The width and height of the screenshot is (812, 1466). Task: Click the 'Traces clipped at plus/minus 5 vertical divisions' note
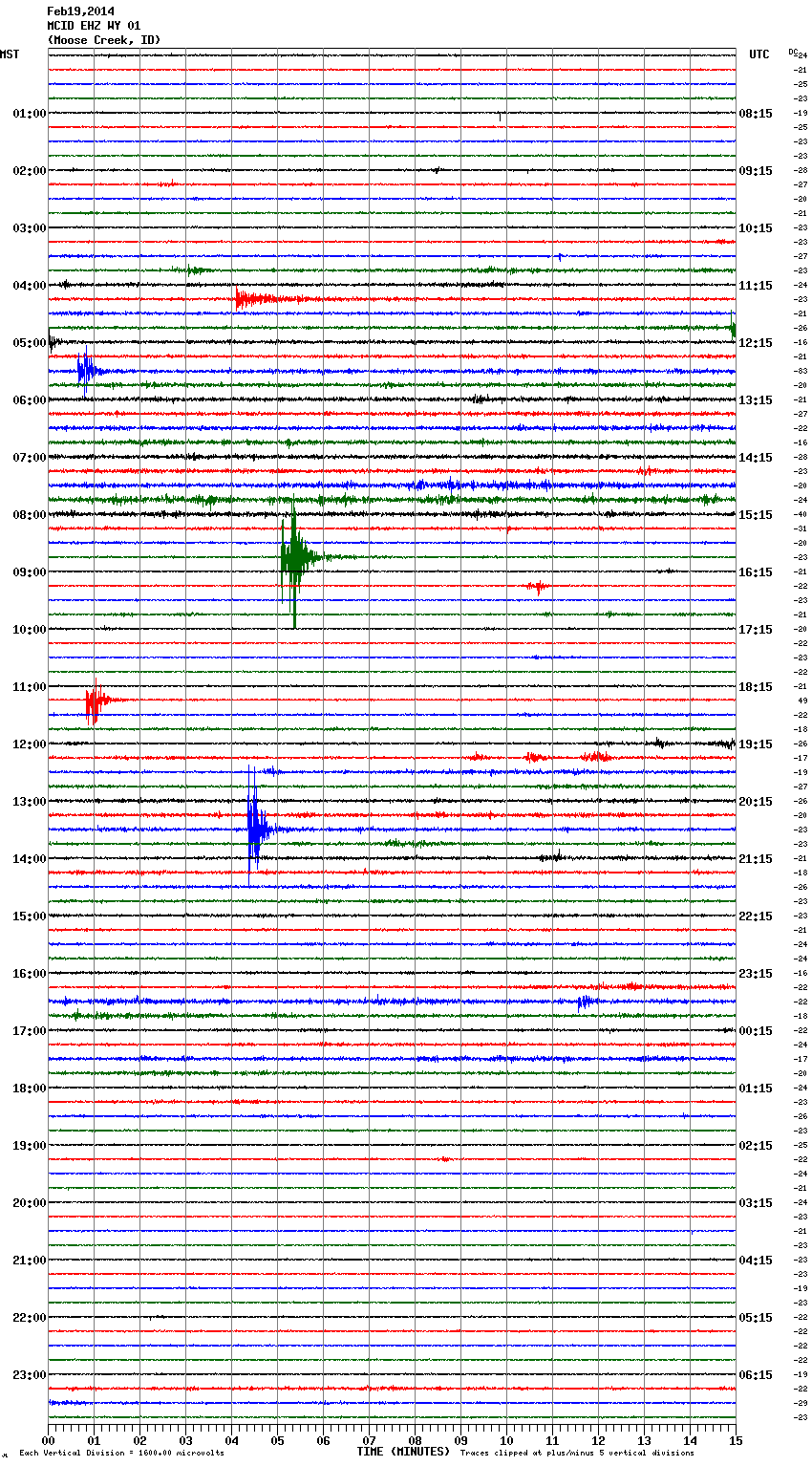[x=577, y=1453]
